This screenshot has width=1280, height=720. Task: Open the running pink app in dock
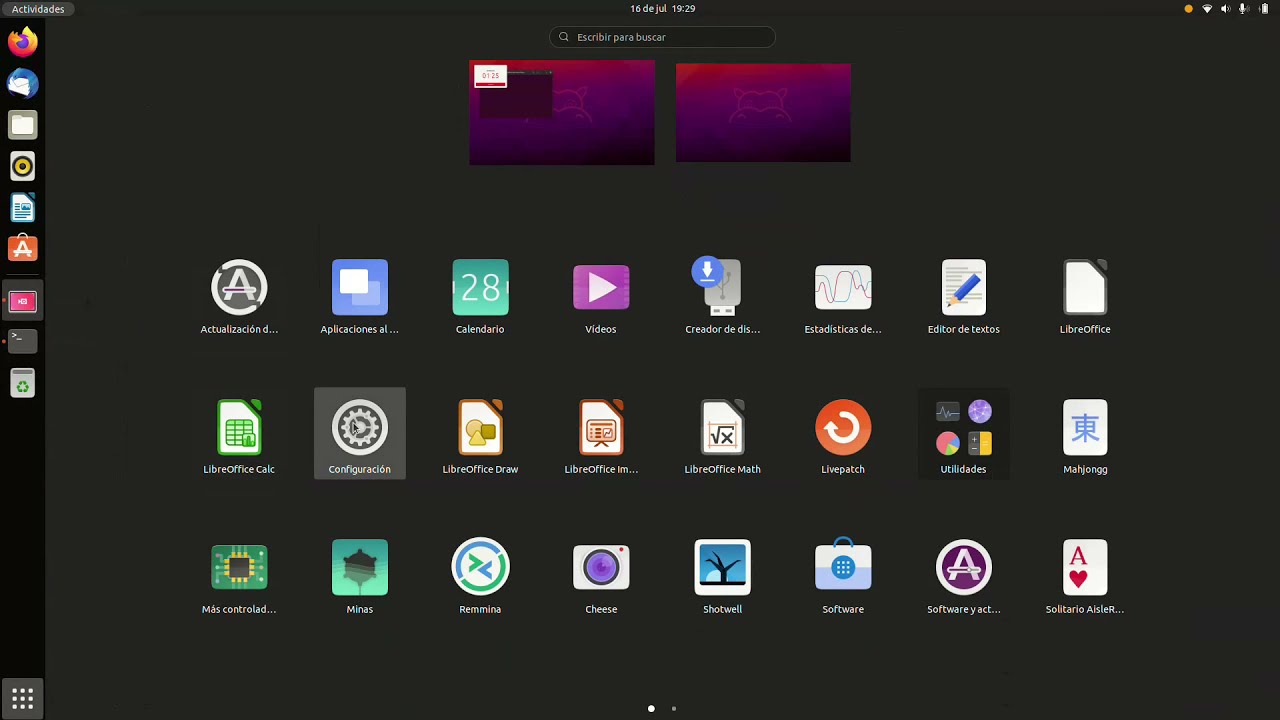coord(22,301)
